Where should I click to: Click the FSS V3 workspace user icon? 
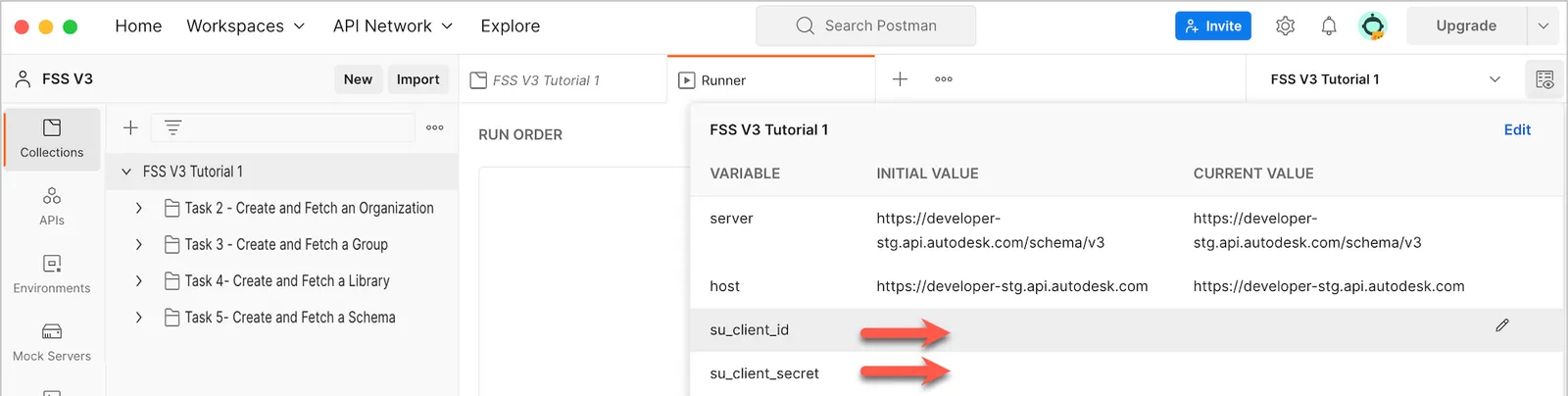click(23, 79)
